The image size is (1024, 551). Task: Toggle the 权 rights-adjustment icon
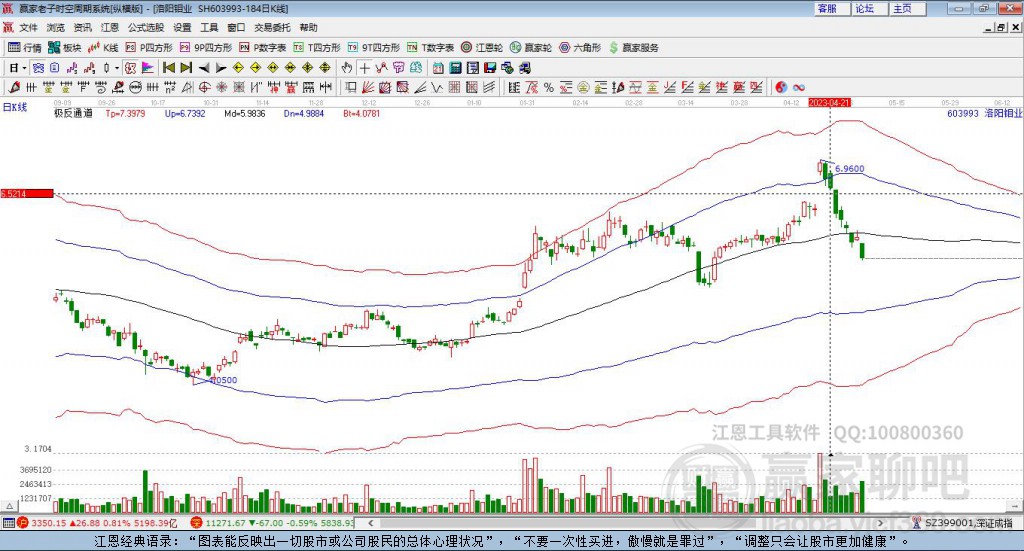click(x=130, y=68)
